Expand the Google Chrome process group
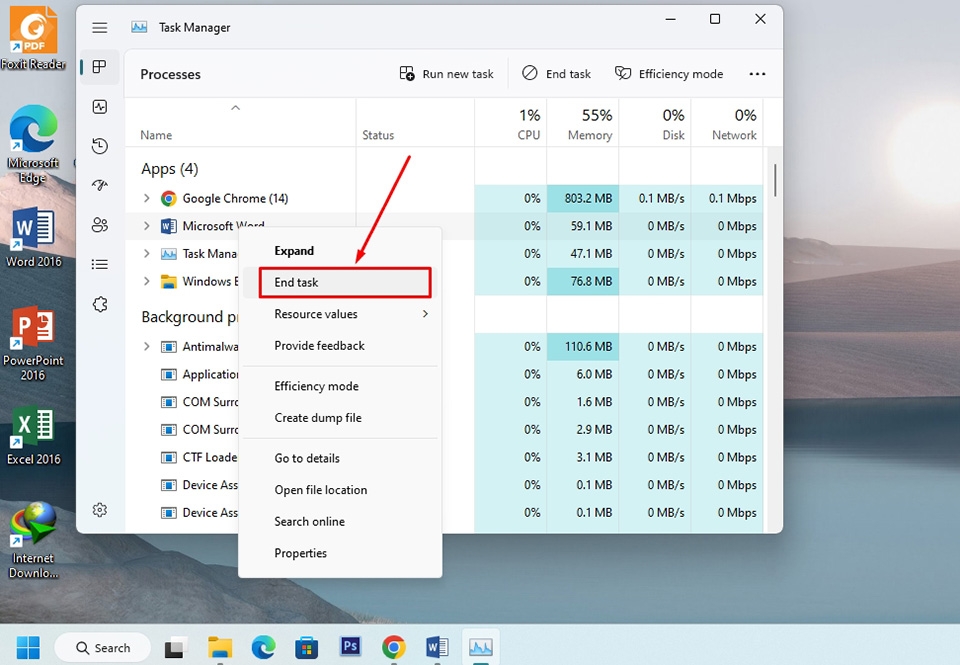This screenshot has width=960, height=665. 146,198
